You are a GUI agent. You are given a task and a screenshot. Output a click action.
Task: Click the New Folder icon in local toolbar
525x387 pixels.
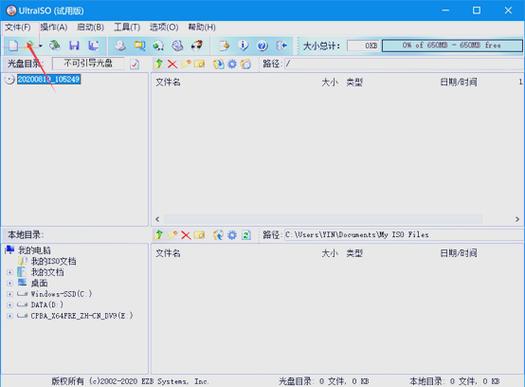(172, 235)
